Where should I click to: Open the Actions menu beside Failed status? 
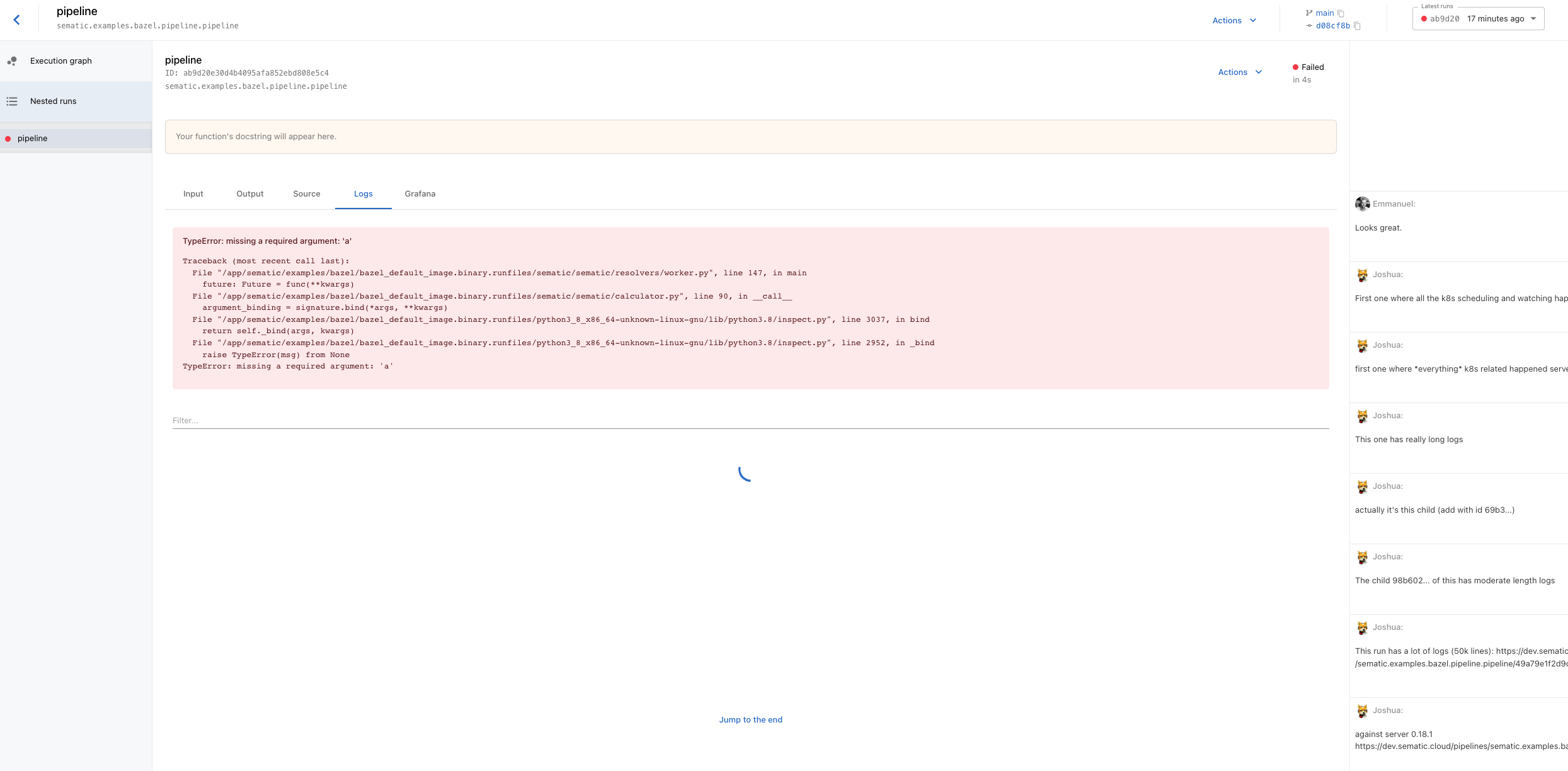1239,72
